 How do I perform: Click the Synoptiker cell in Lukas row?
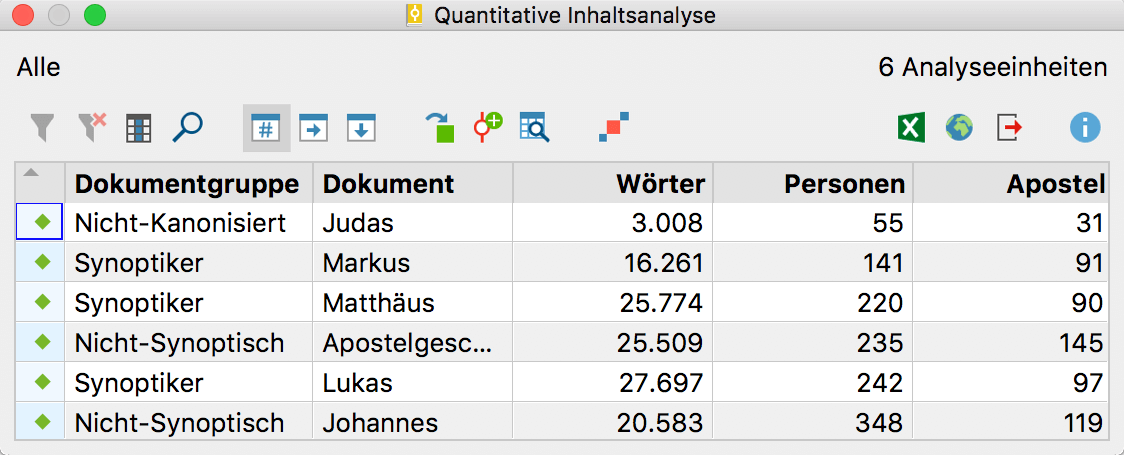[x=189, y=383]
